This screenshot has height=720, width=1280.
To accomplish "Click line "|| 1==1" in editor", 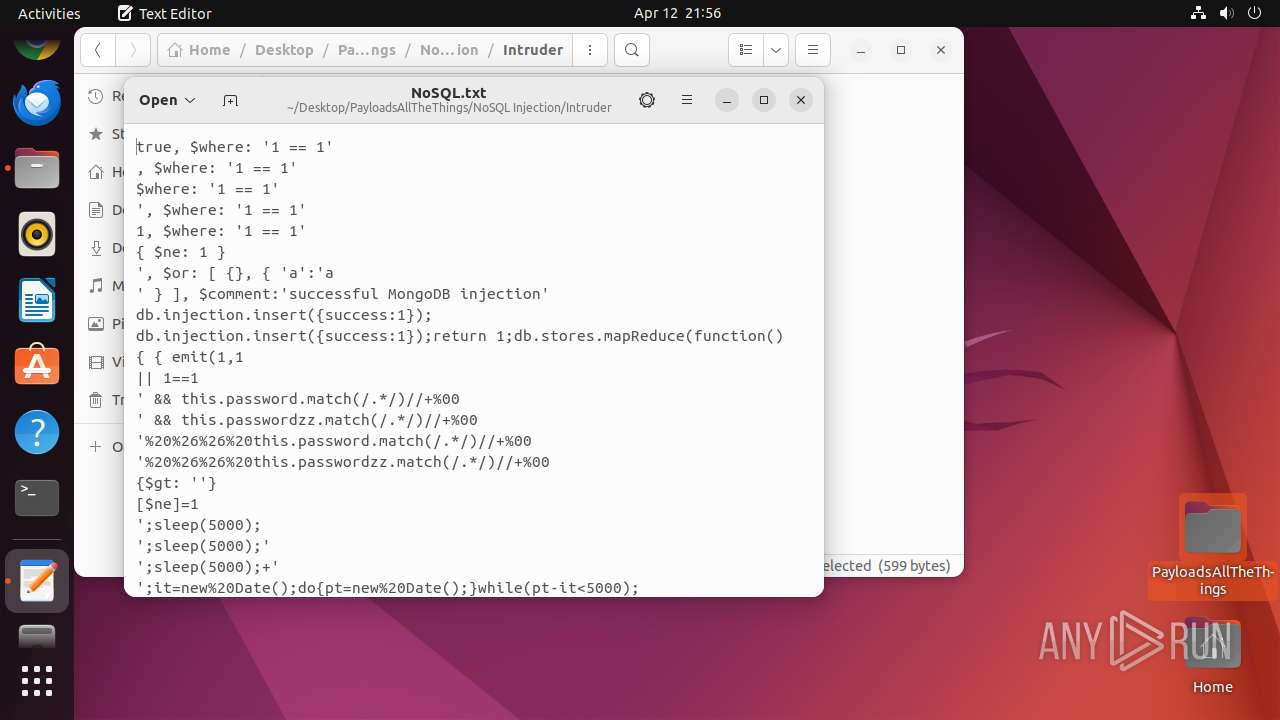I will 168,378.
